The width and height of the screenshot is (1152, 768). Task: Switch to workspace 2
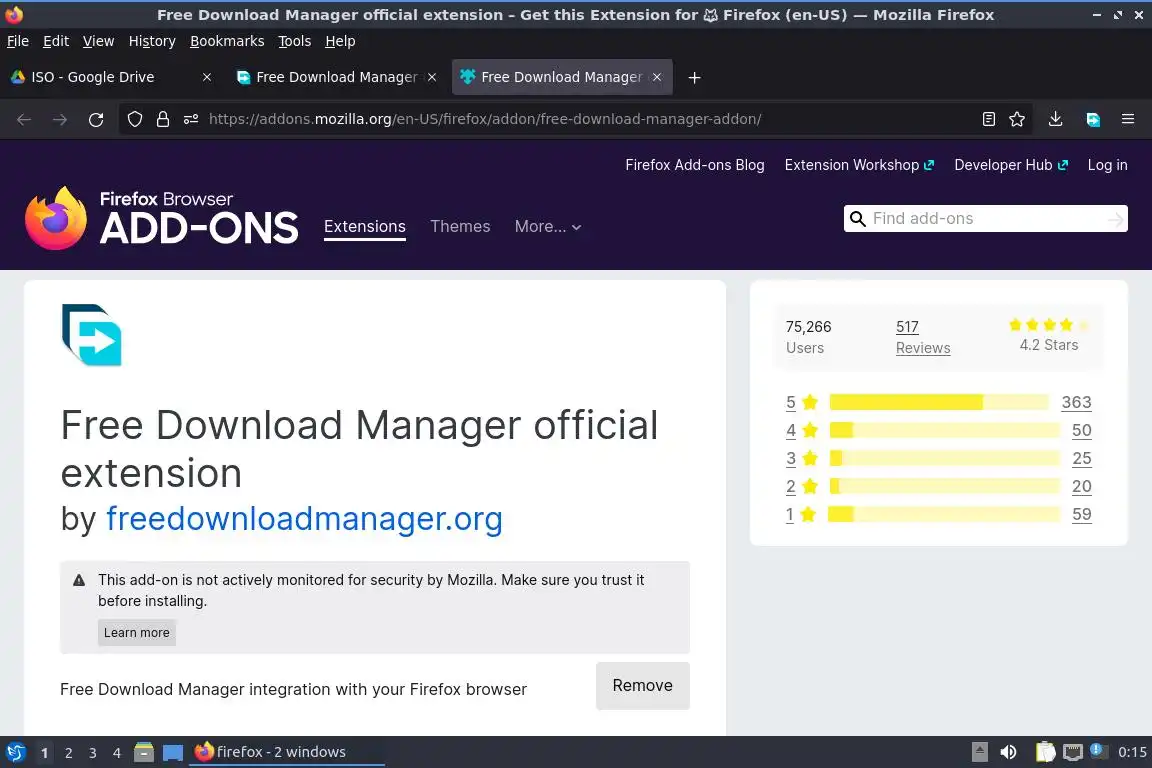click(68, 753)
